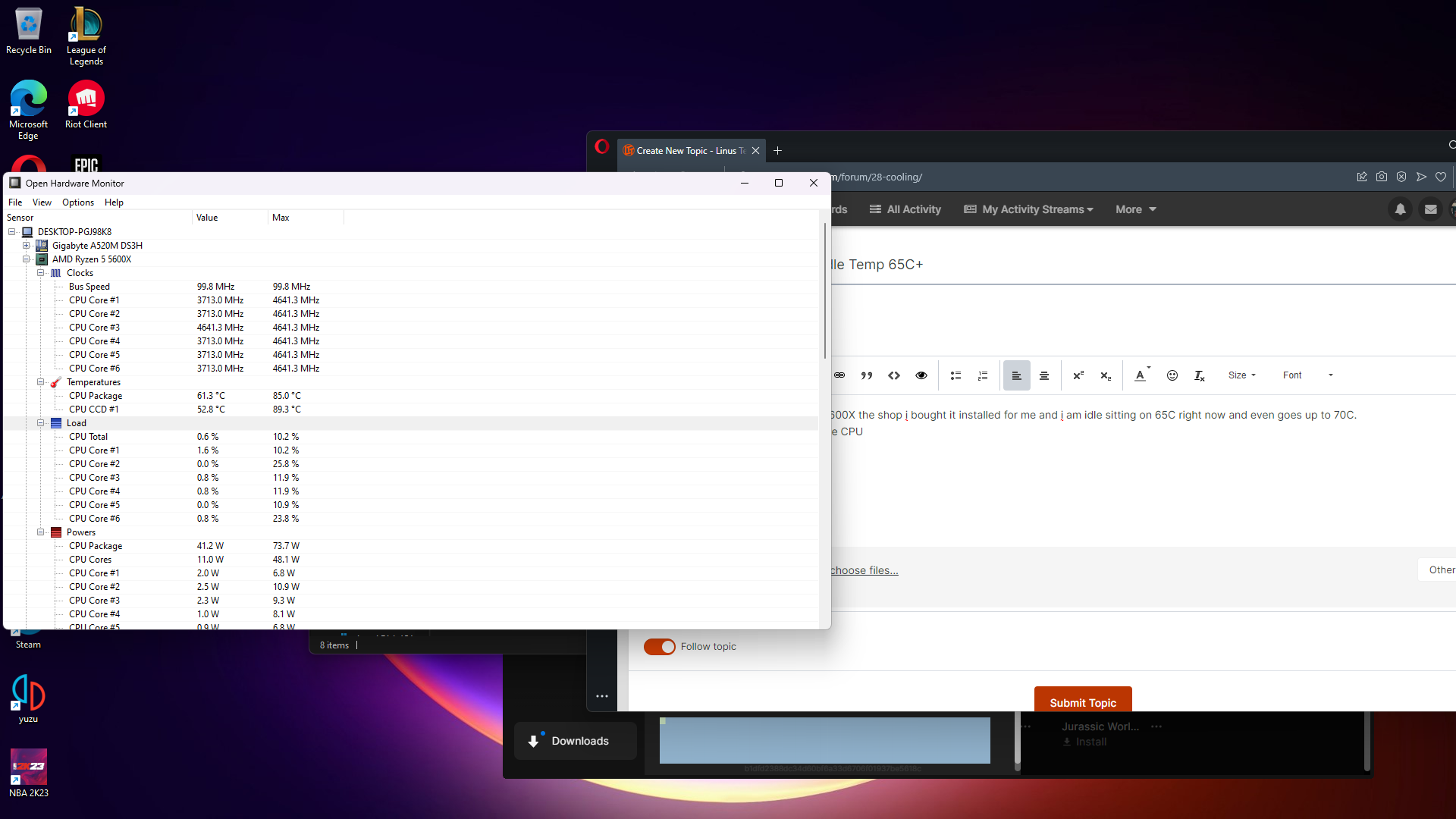Open a new Opera tab

(x=777, y=151)
